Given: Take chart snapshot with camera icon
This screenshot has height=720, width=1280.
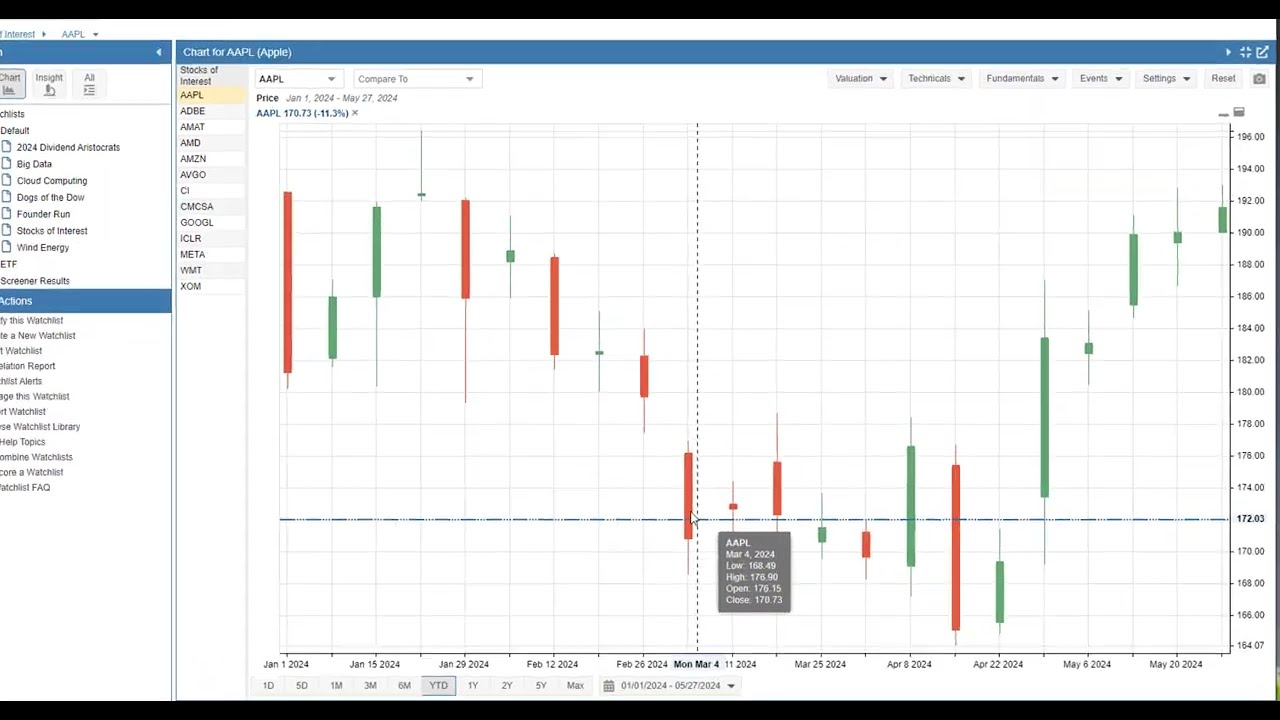Looking at the screenshot, I should pos(1259,79).
